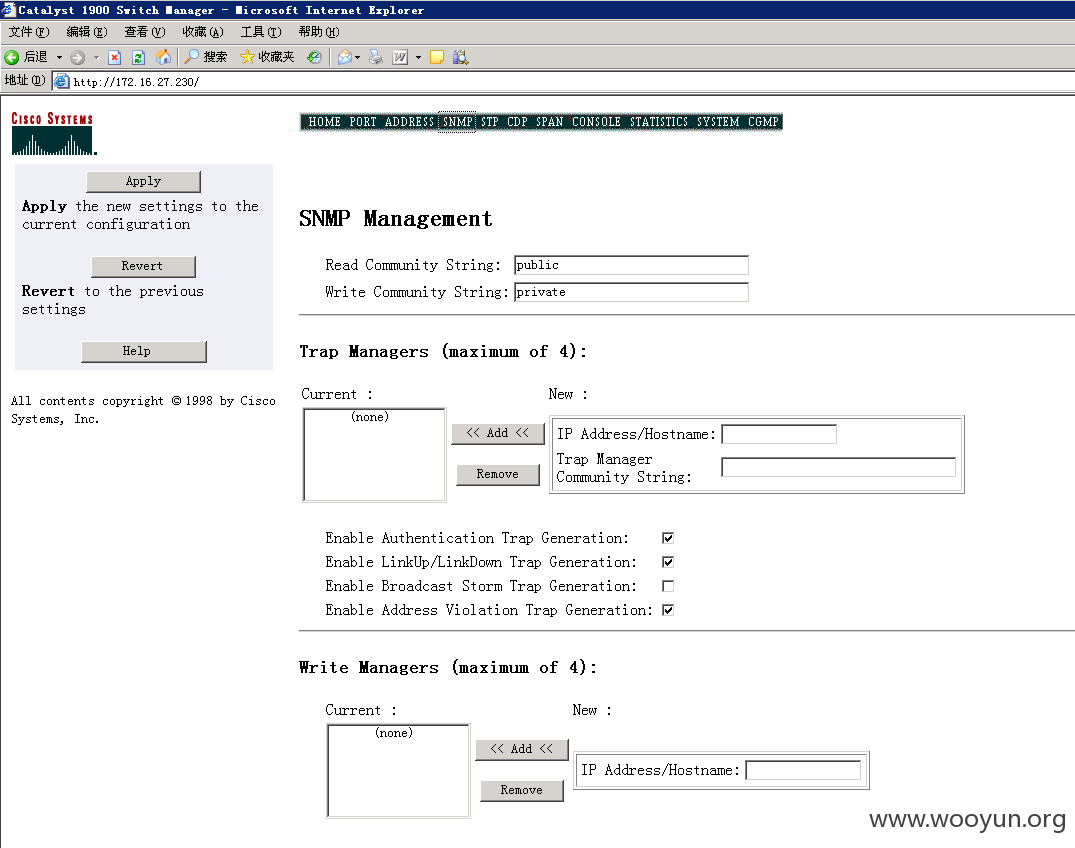The width and height of the screenshot is (1075, 848).
Task: Open the 收藏(A) Favorites menu
Action: [203, 32]
